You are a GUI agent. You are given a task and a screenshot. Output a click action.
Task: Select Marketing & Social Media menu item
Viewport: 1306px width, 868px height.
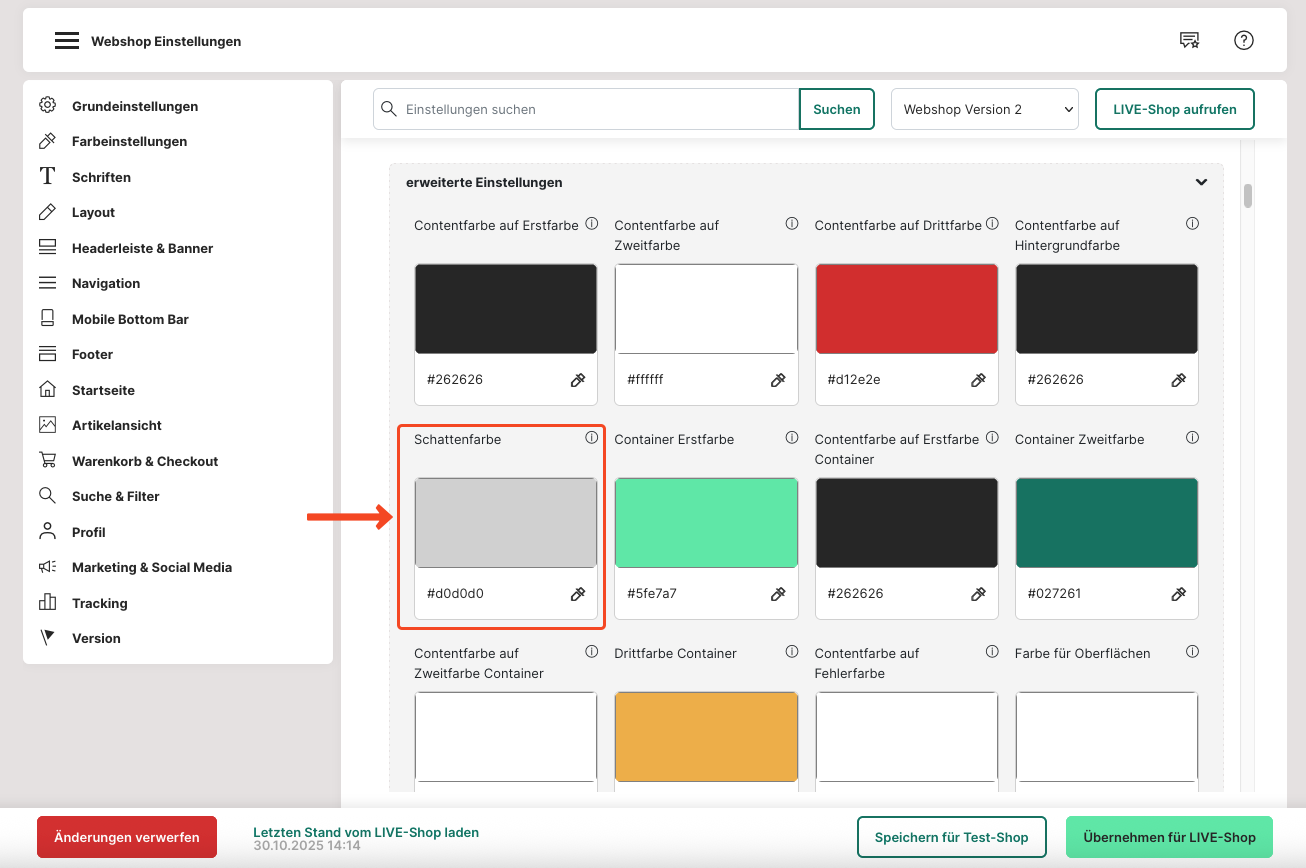(x=151, y=568)
